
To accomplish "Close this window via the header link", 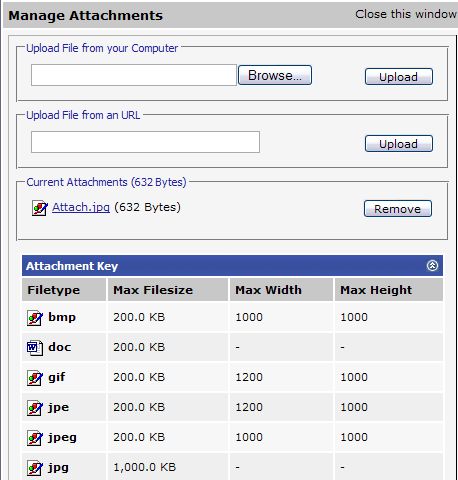I will click(406, 14).
